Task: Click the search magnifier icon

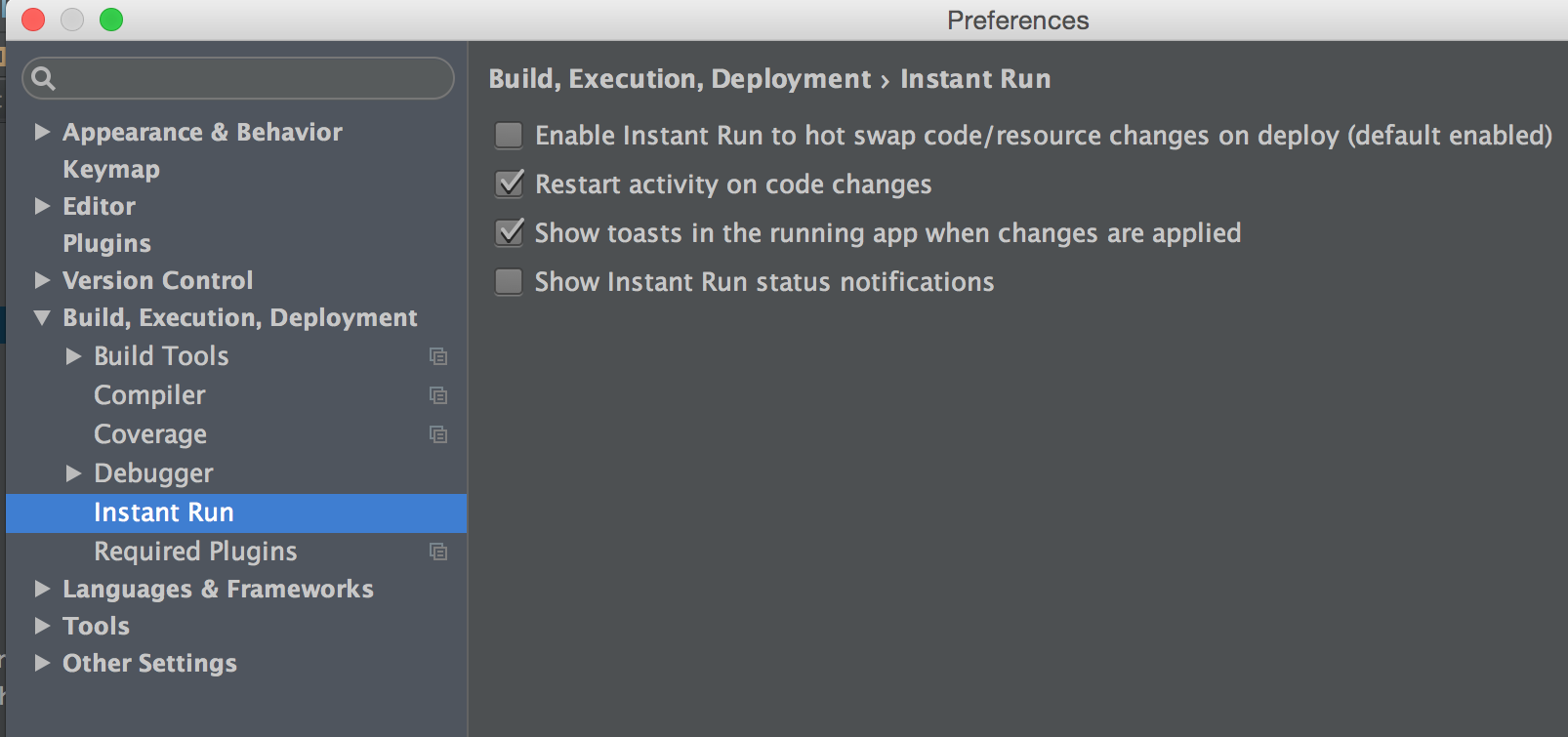Action: coord(43,78)
